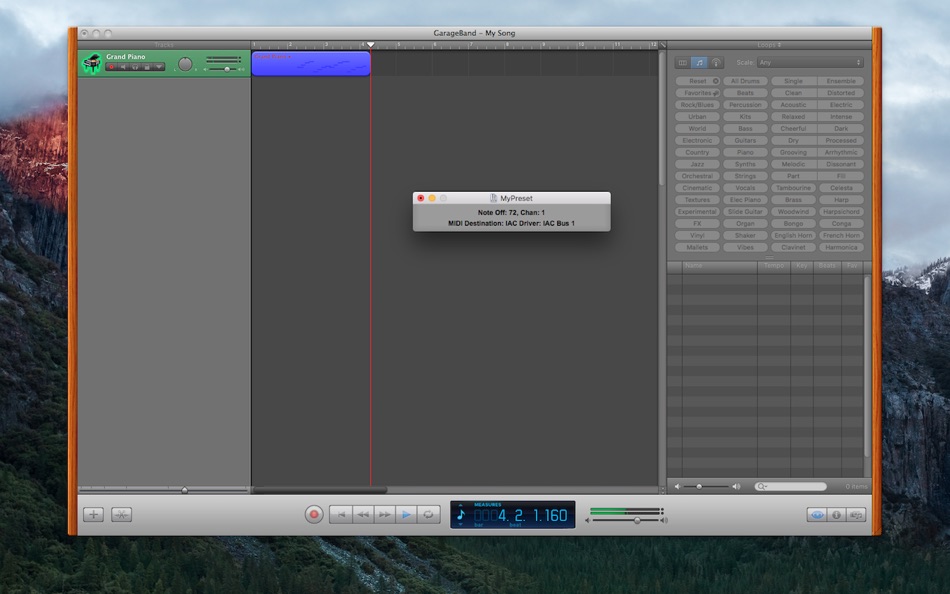
Task: Lock the Grand Piano track
Action: point(147,67)
